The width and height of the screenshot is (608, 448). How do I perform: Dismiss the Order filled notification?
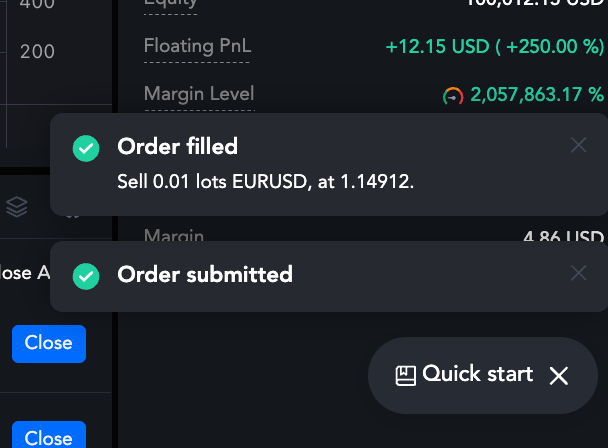(578, 145)
